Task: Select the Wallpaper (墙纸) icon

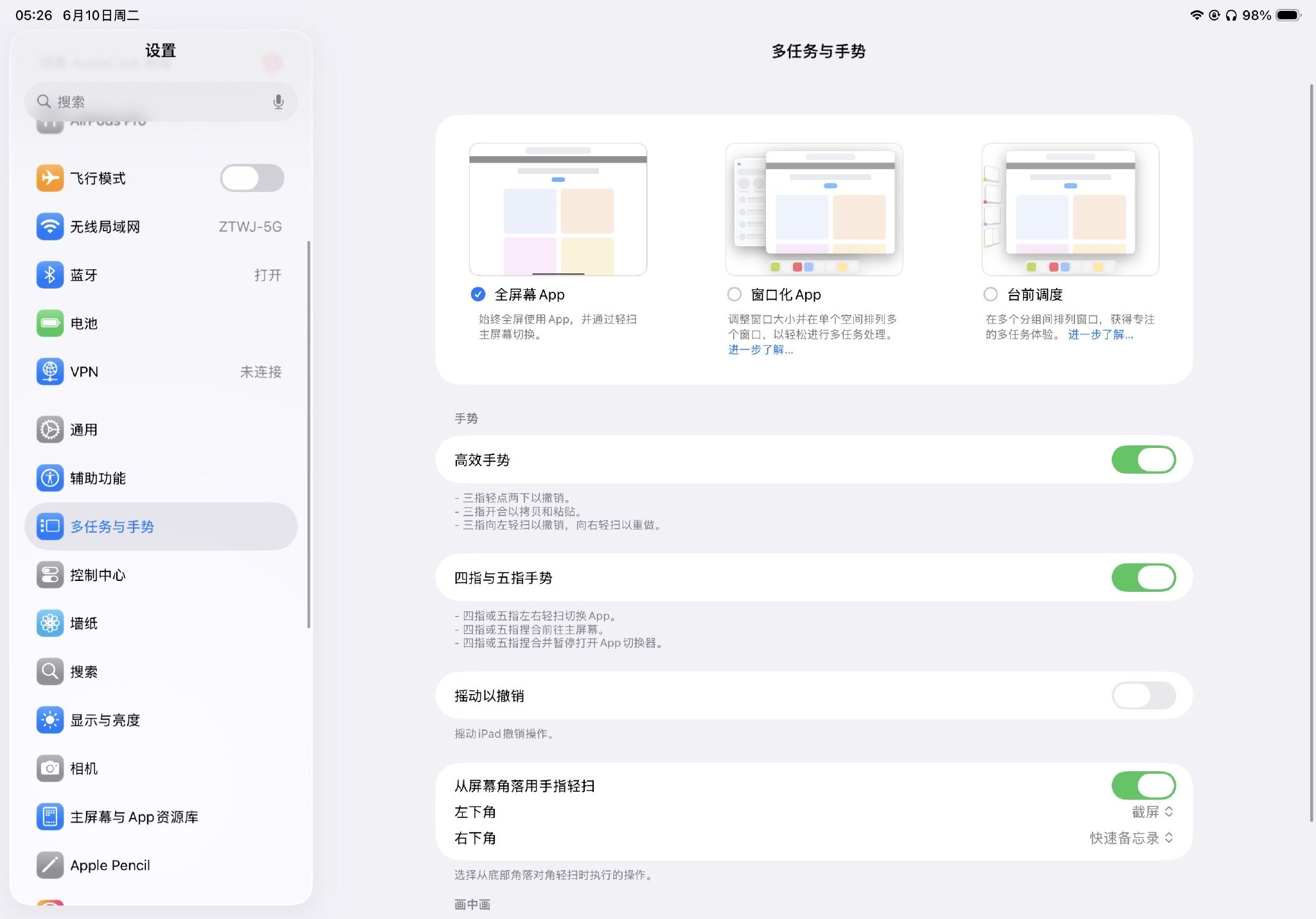Action: [x=49, y=623]
